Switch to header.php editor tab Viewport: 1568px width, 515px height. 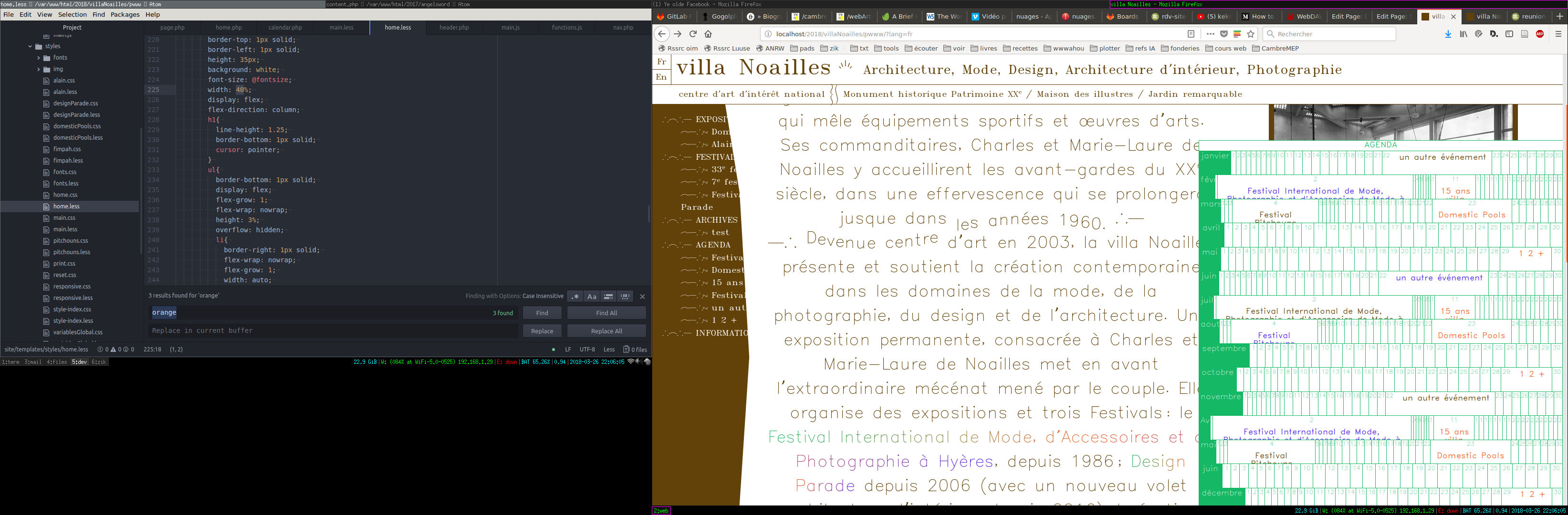click(x=454, y=27)
